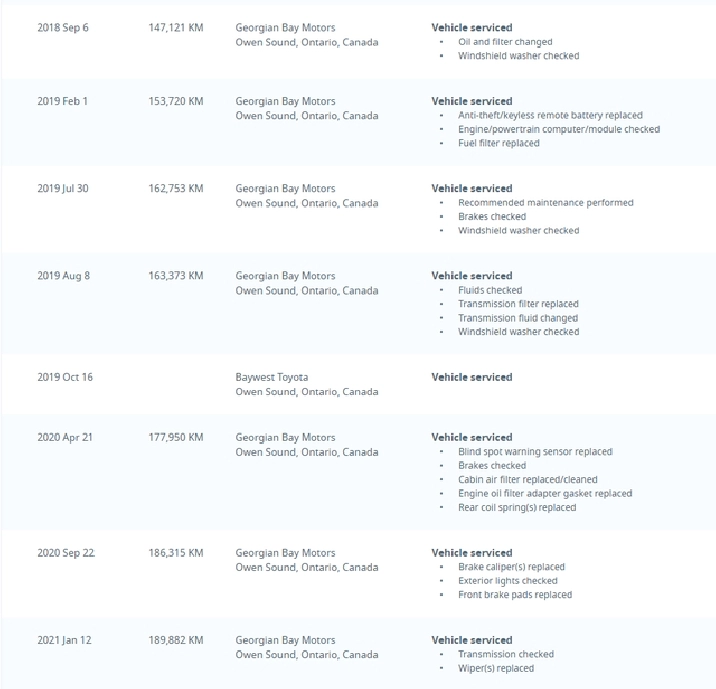Click the "Oil and filter changed" entry
716x689 pixels.
tap(505, 42)
